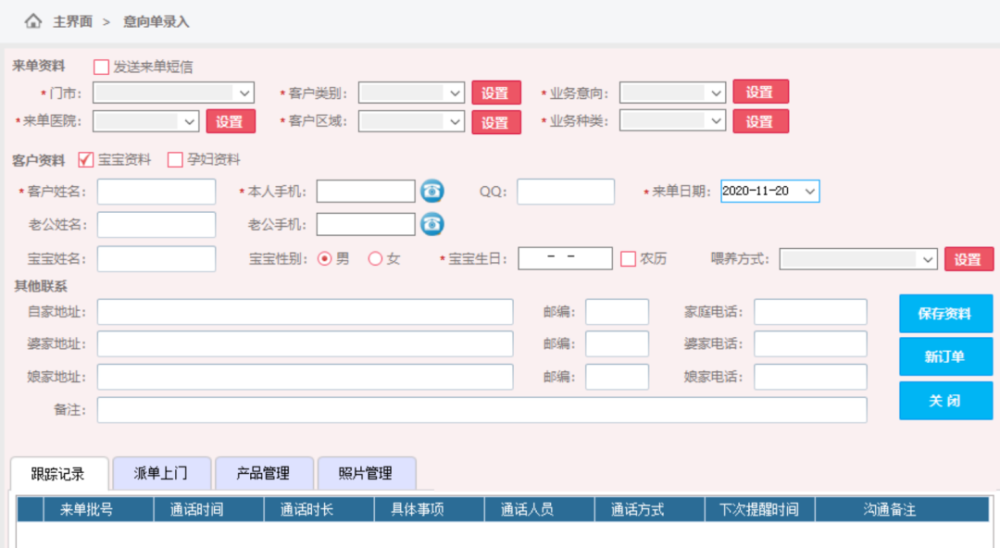Viewport: 1000px width, 548px height.
Task: Expand the 客户区域 dropdown
Action: 411,121
